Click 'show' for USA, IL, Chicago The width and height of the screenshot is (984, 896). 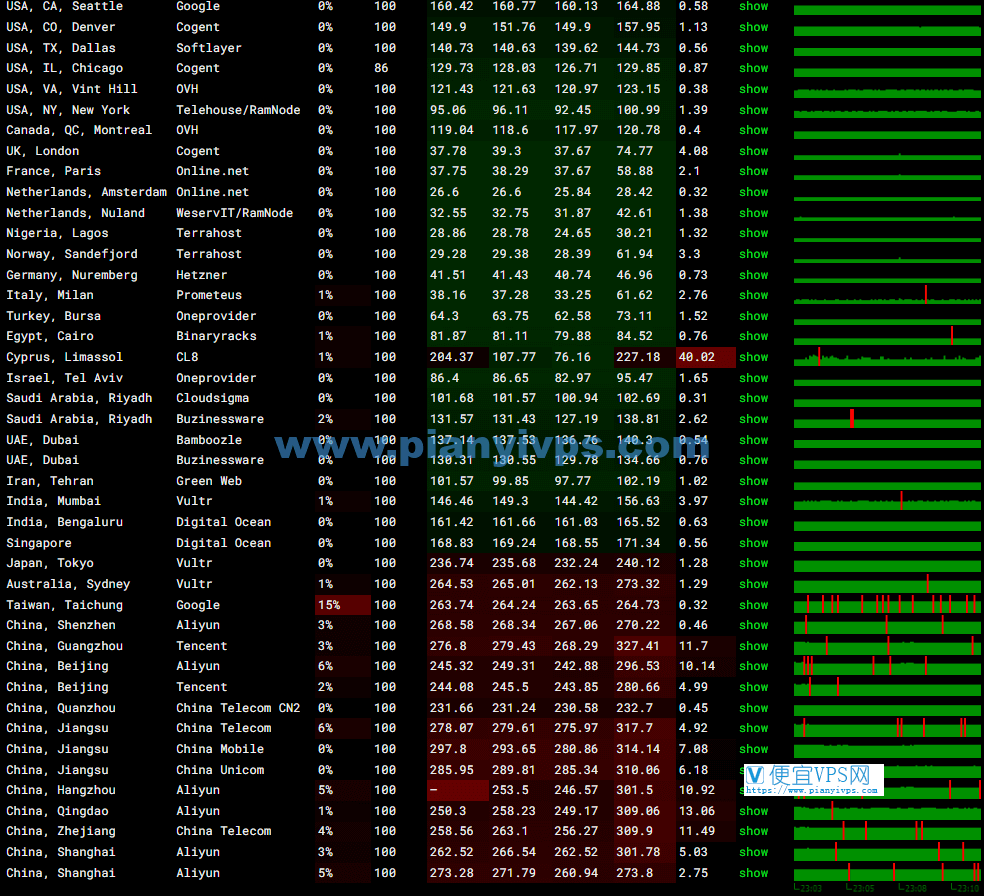(753, 68)
